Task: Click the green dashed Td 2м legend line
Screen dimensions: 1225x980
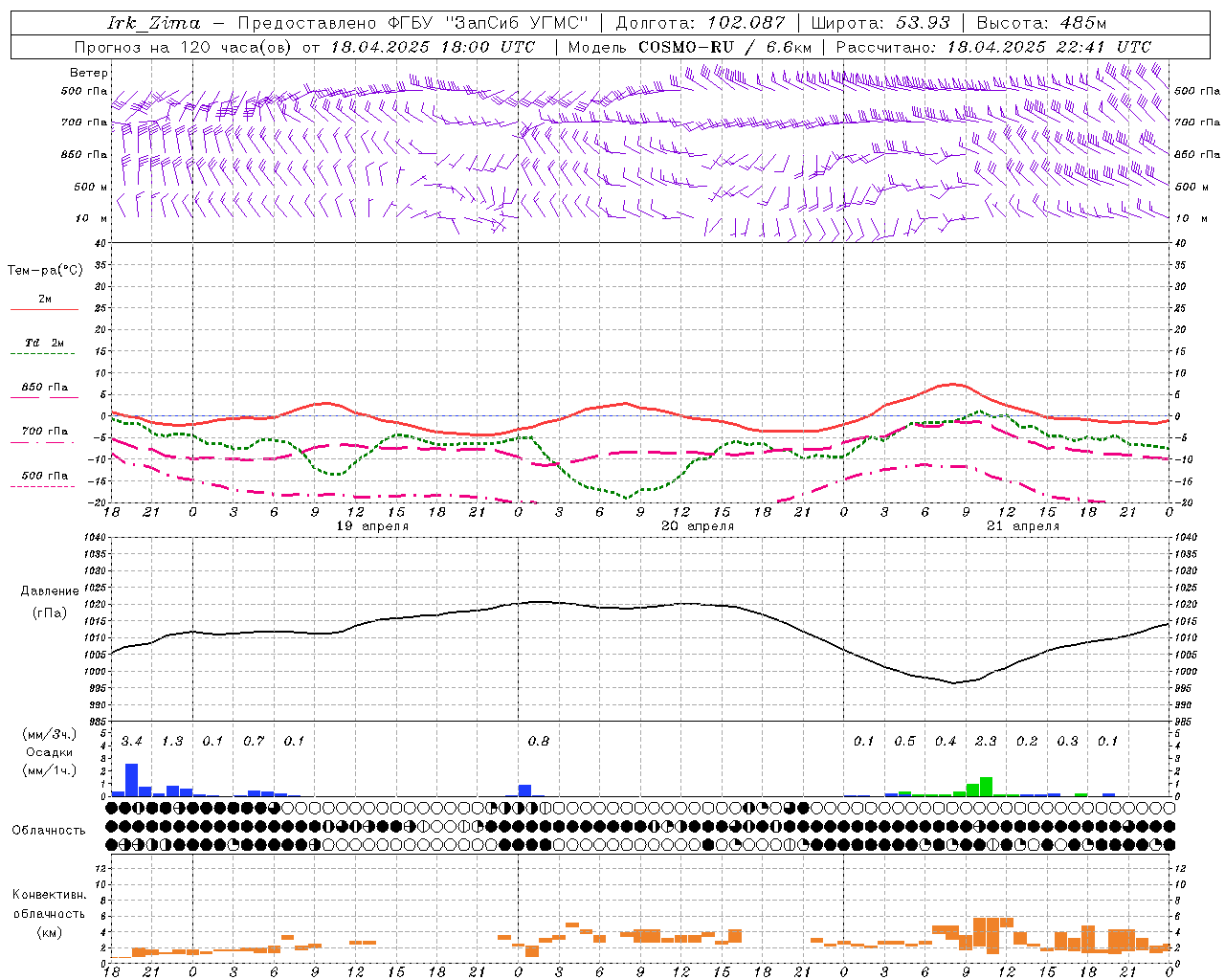Action: (x=44, y=353)
